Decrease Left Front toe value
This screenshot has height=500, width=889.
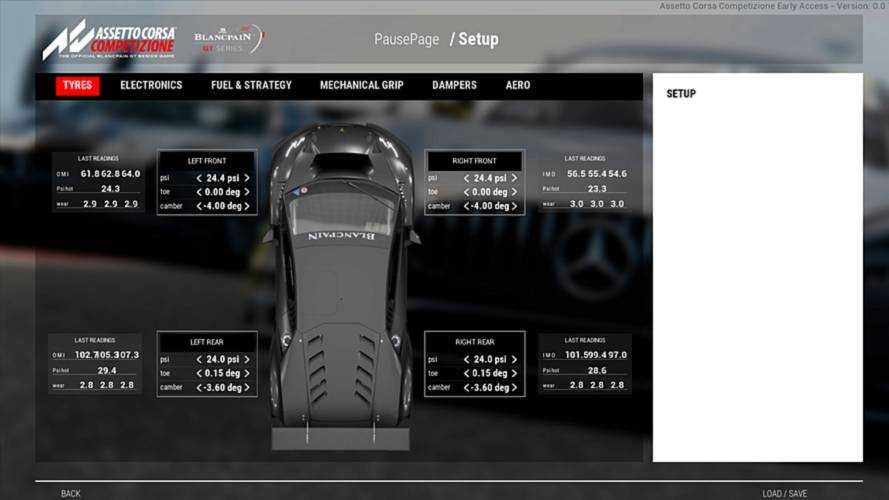[199, 192]
